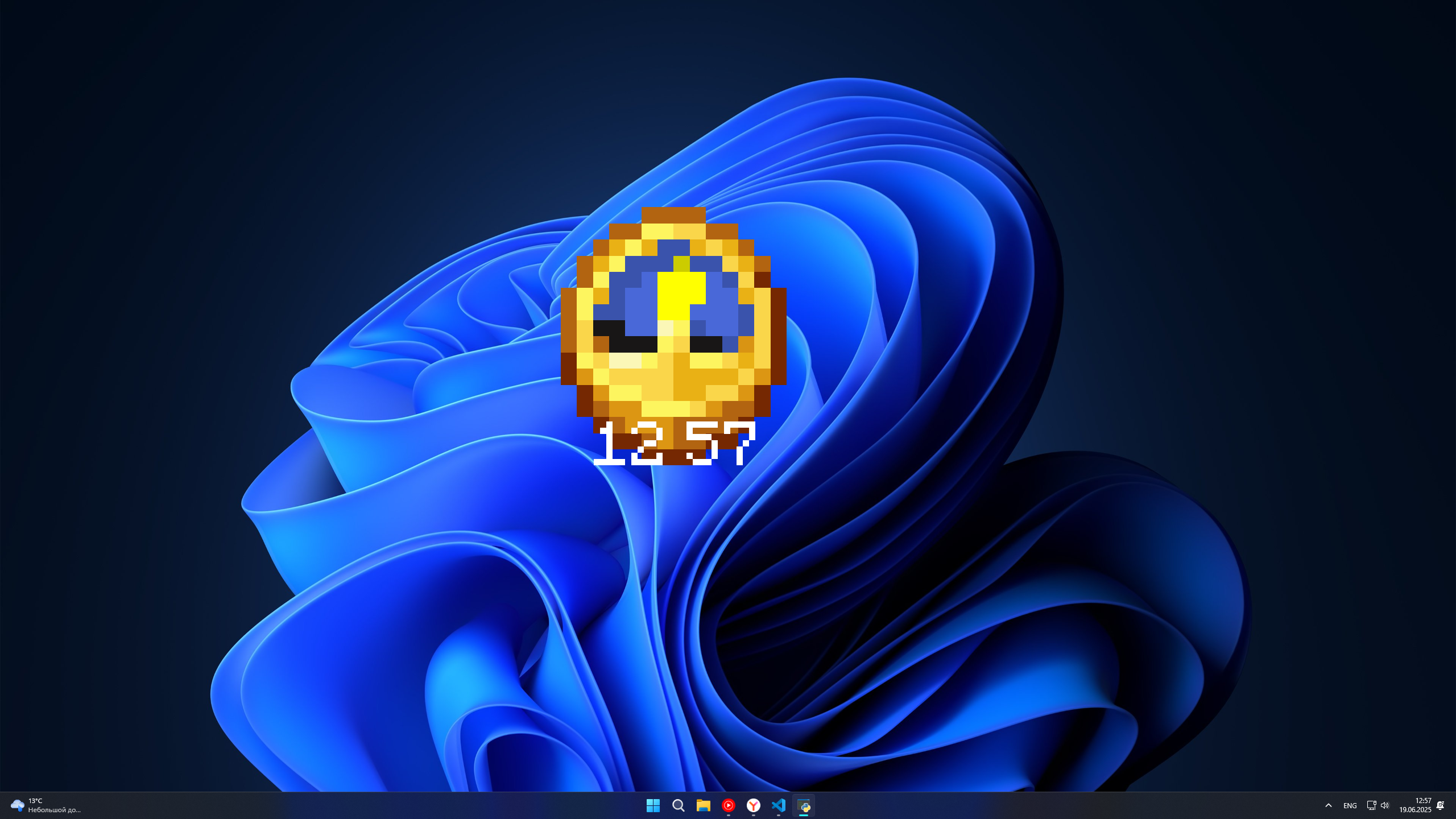Open Windows Search
The image size is (1456, 819).
tap(678, 805)
